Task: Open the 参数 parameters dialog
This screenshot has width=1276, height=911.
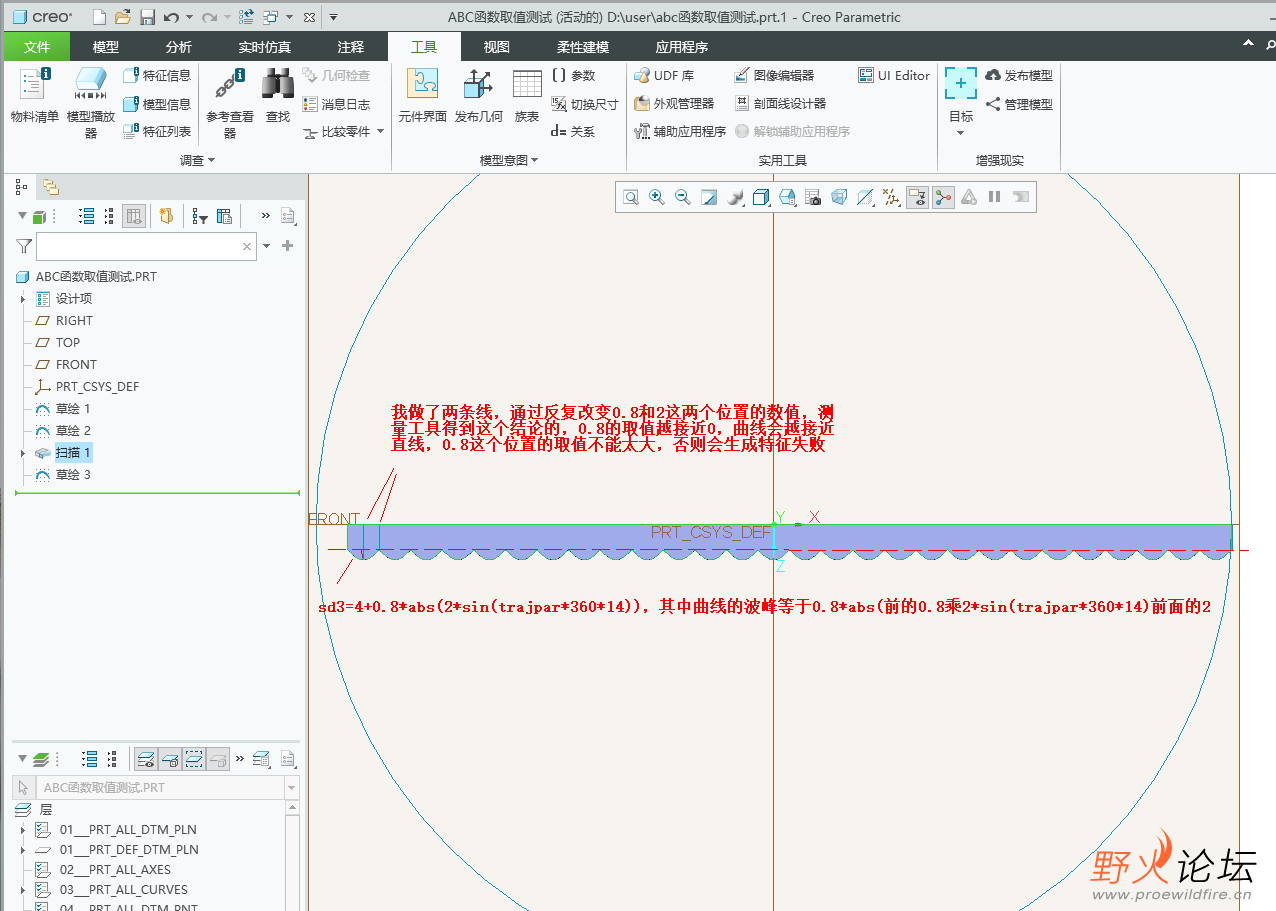Action: [573, 76]
